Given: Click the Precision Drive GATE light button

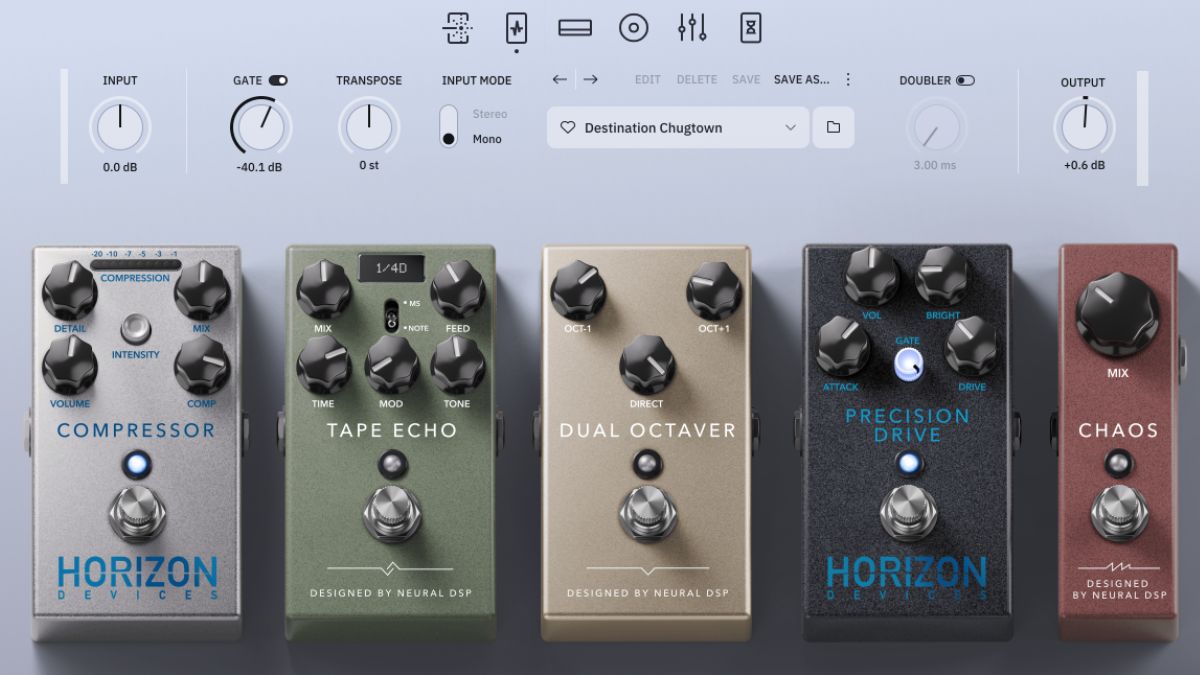Looking at the screenshot, I should coord(908,365).
